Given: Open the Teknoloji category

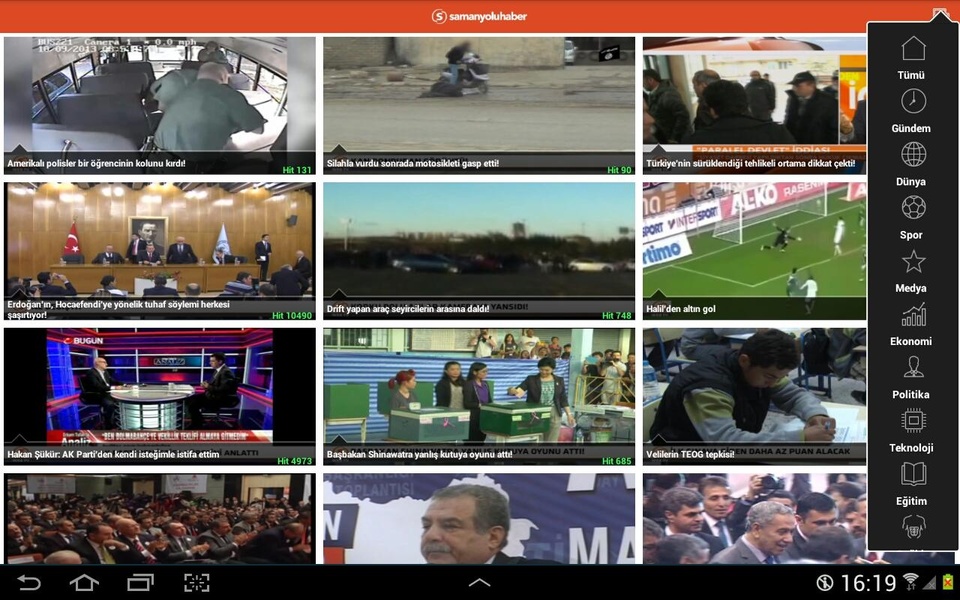Looking at the screenshot, I should tap(912, 431).
